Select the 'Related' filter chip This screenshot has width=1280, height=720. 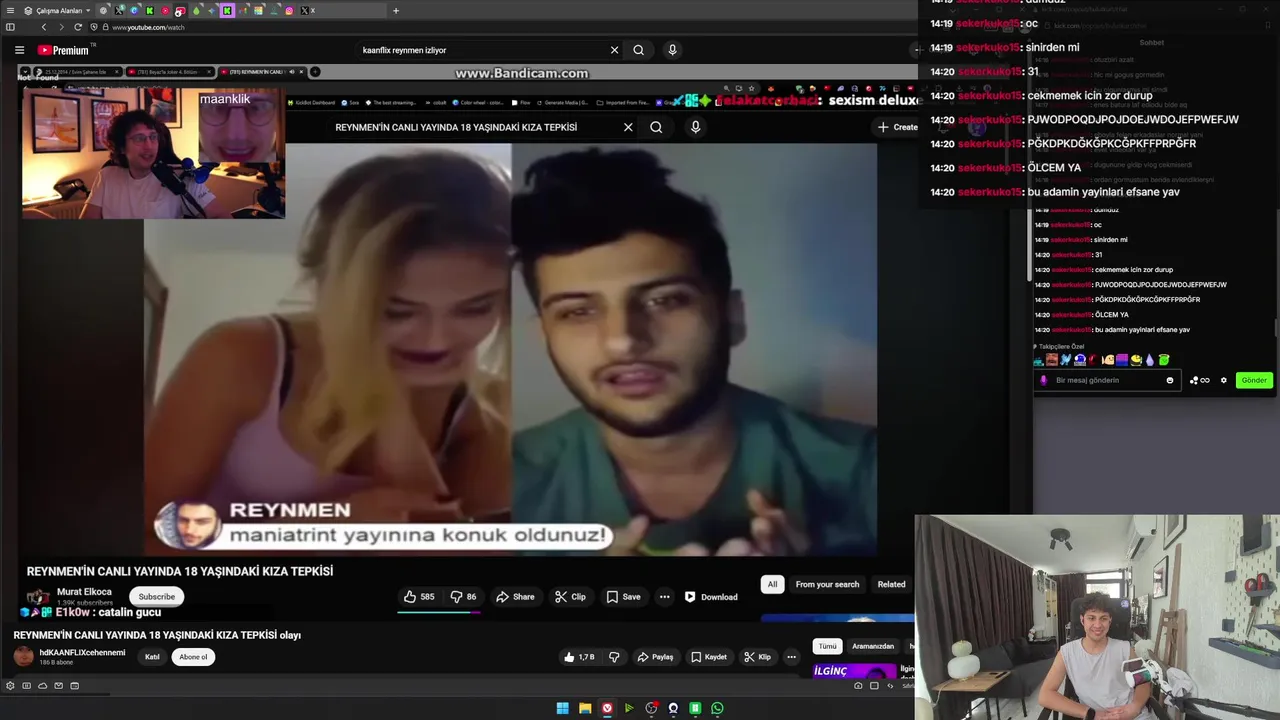tap(891, 584)
